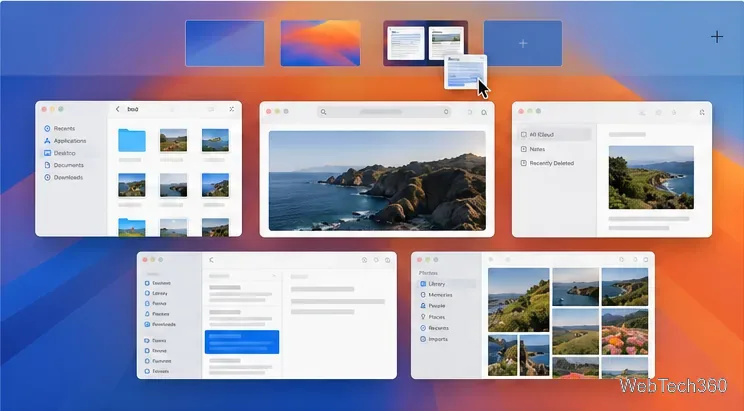The height and width of the screenshot is (411, 744).
Task: Select the island photo in Finder's top row
Action: [215, 140]
